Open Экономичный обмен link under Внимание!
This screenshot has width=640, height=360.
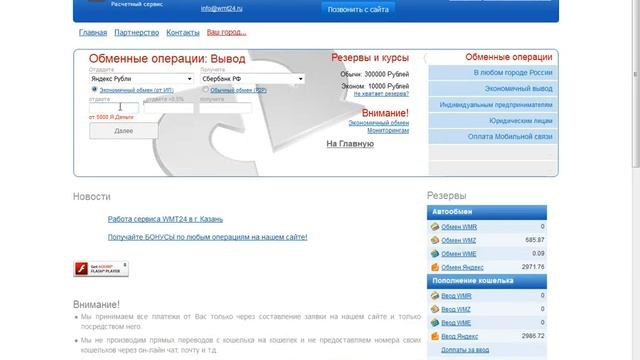click(x=379, y=123)
